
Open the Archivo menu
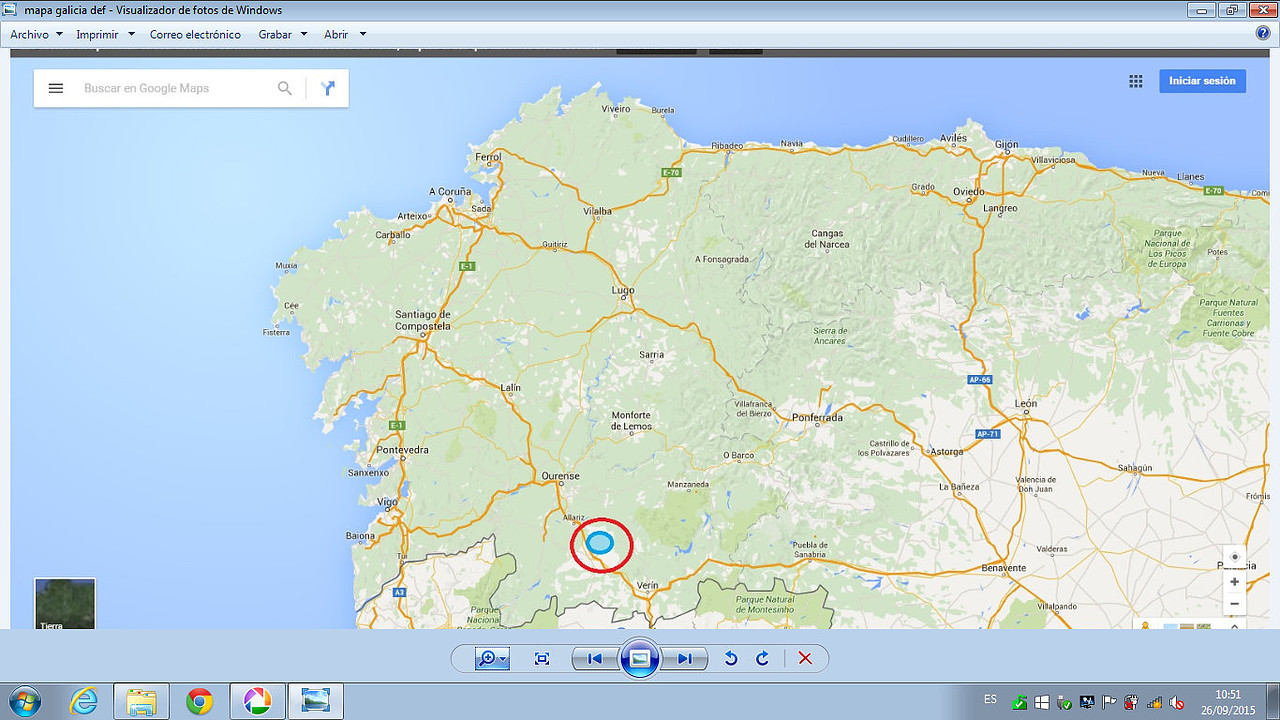36,34
